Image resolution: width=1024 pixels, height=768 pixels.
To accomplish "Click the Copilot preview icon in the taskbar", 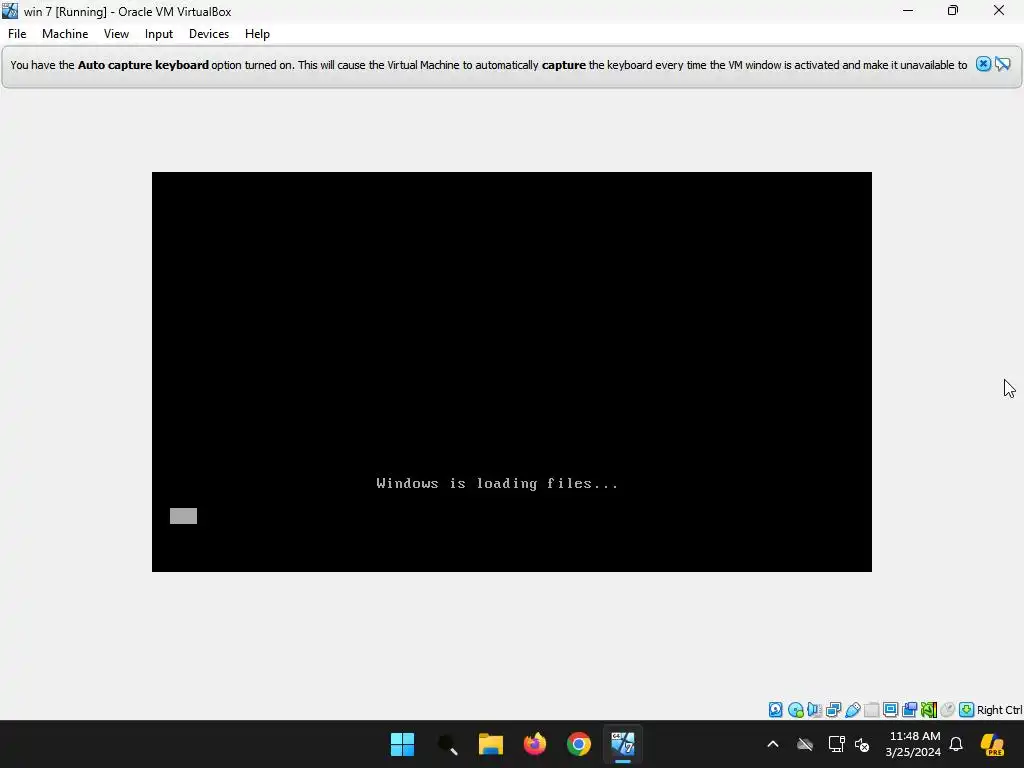I will point(993,744).
